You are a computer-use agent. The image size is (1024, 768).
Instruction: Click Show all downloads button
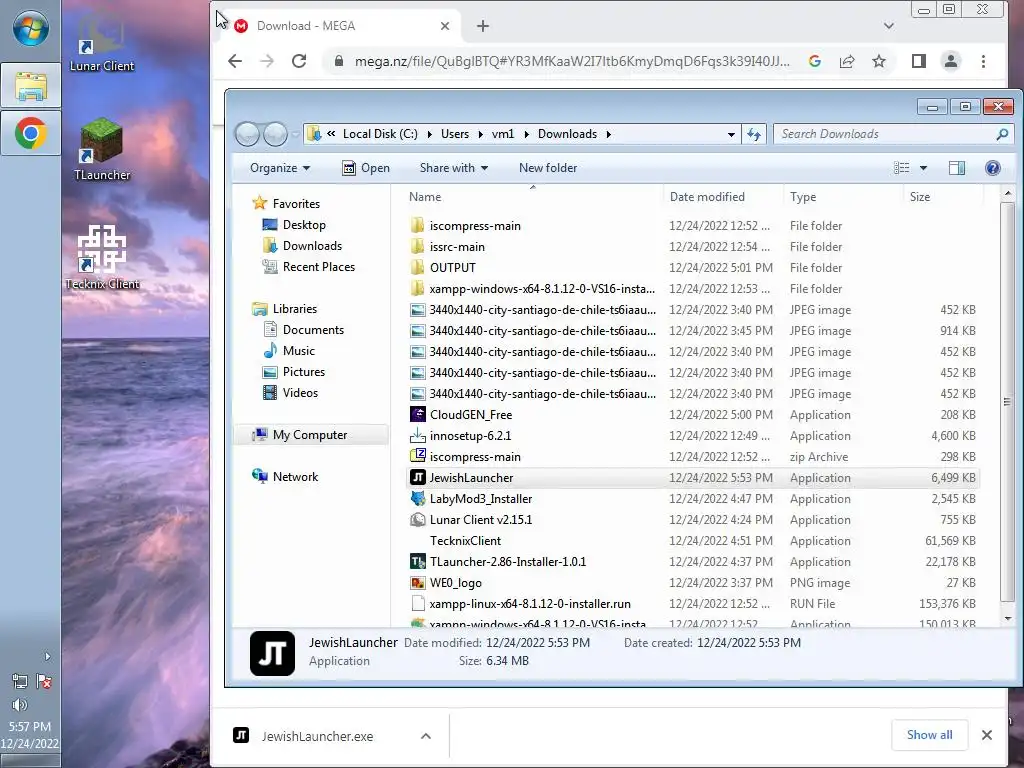tap(929, 735)
